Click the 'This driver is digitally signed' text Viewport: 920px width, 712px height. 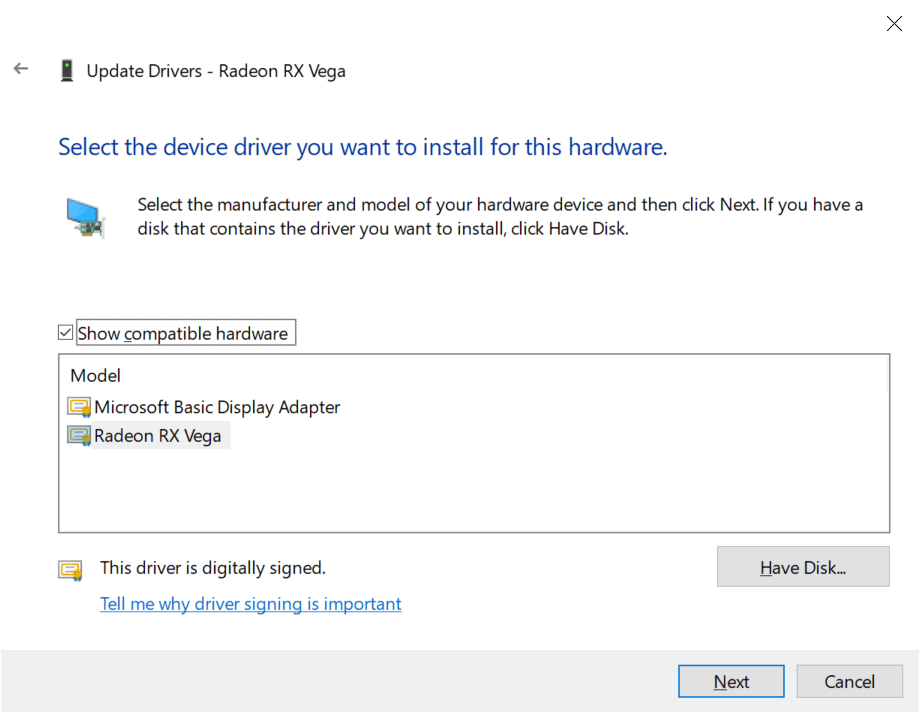click(213, 568)
